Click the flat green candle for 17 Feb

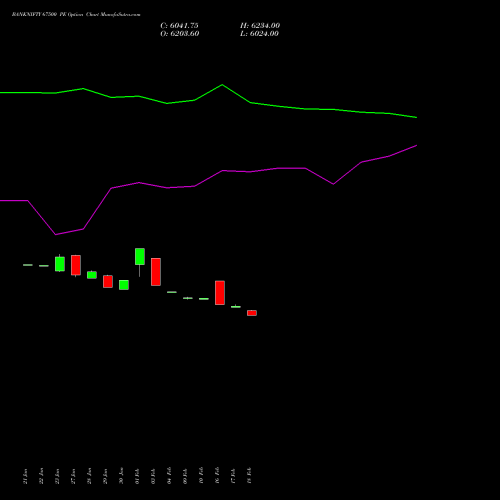[236, 307]
